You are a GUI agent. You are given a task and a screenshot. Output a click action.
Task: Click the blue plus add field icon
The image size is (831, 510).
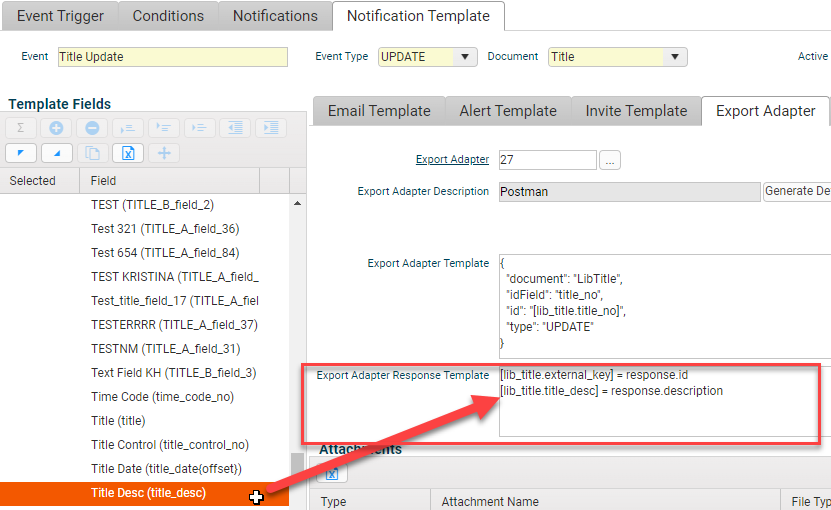56,128
